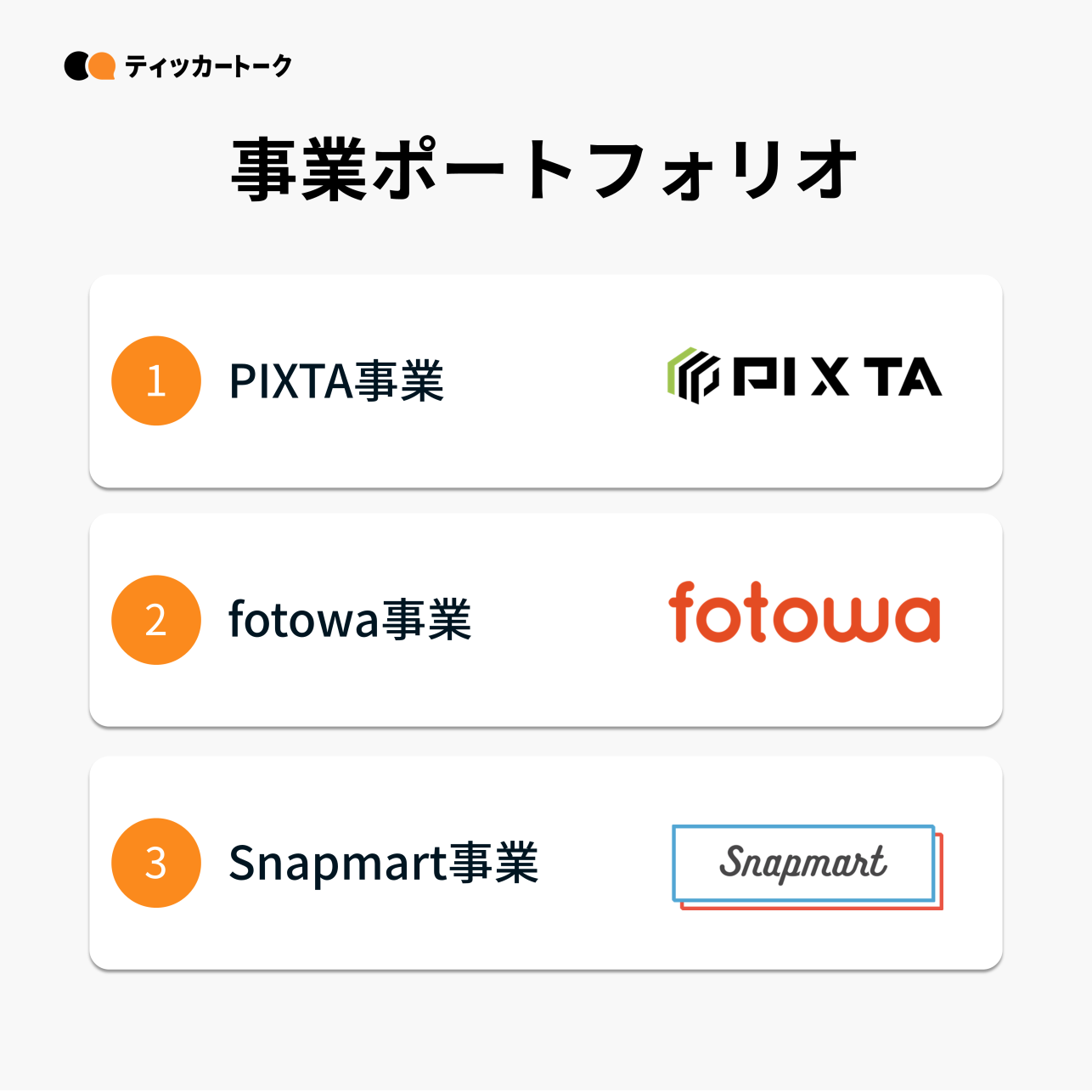Click the ティッカートーク brand name text
Viewport: 1092px width, 1092px height.
208,66
